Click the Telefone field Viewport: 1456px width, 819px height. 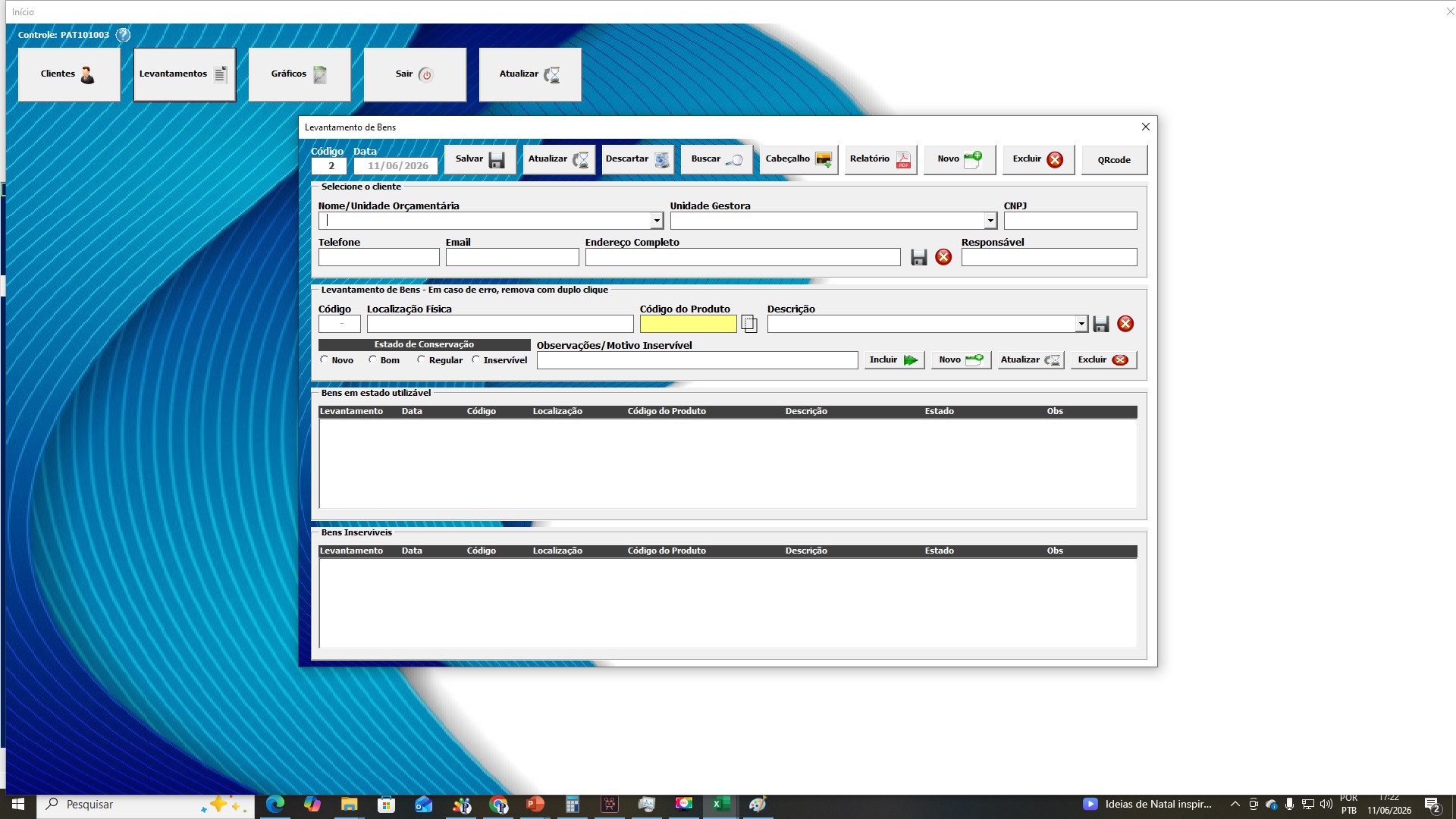378,257
